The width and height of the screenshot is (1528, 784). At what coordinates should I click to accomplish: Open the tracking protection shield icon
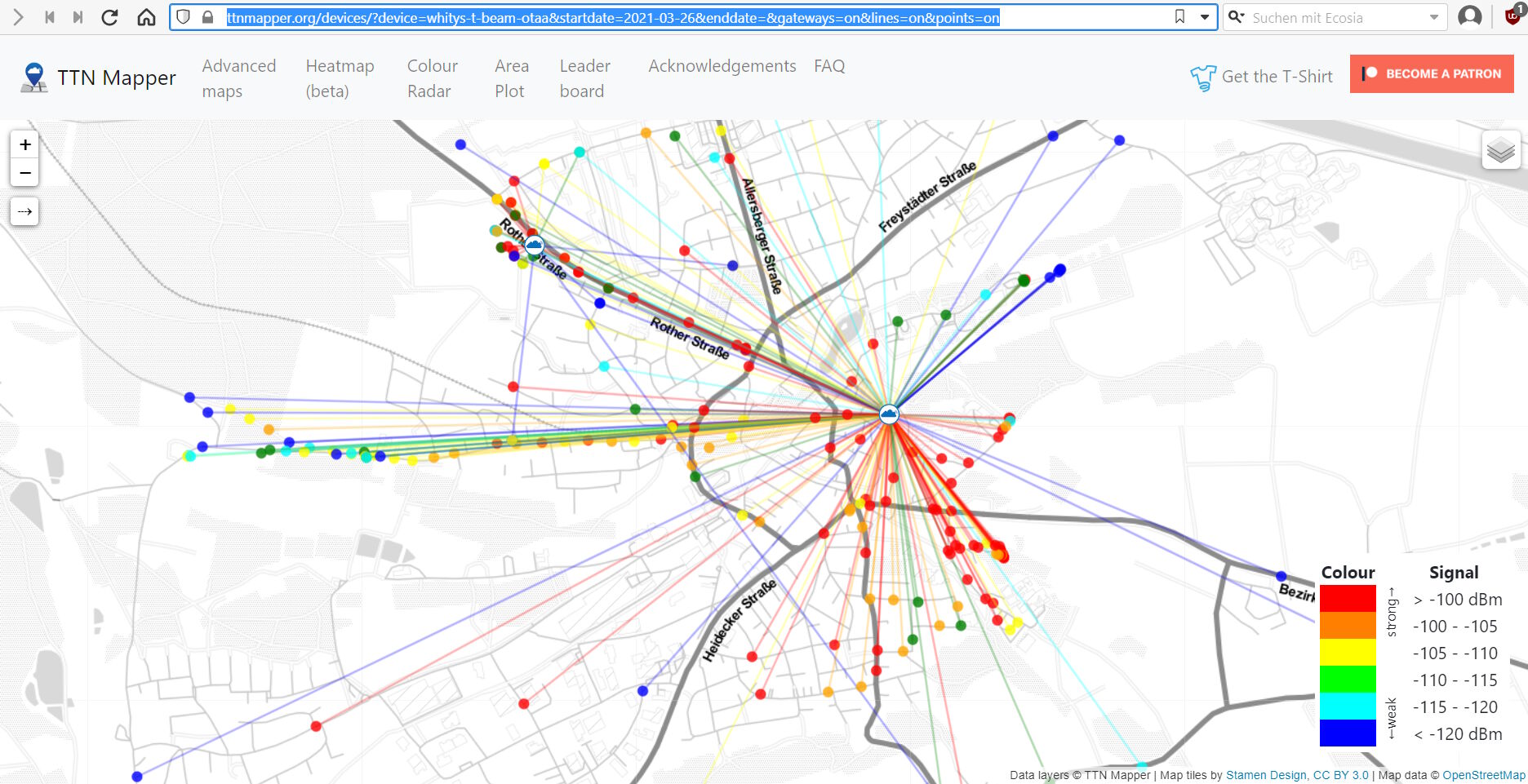(184, 17)
